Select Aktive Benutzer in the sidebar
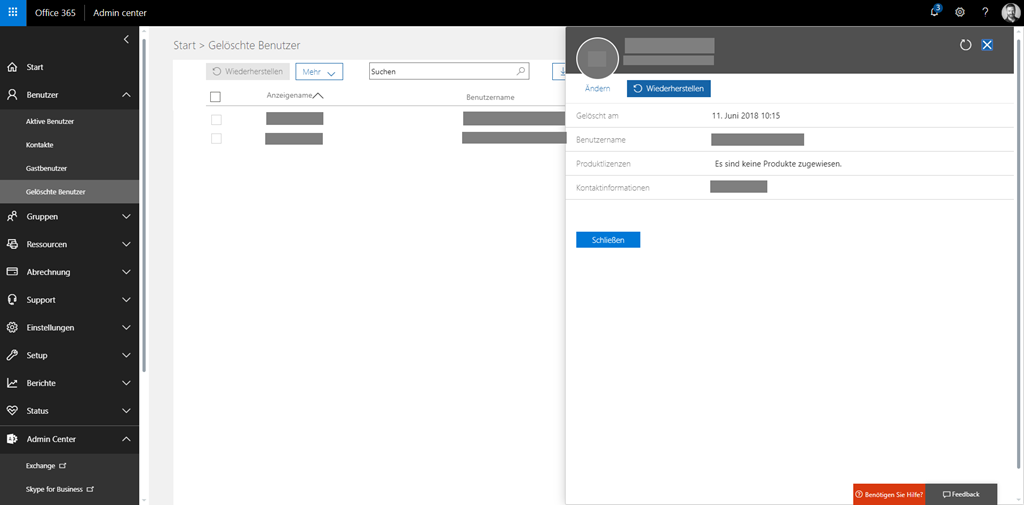This screenshot has height=505, width=1024. point(50,121)
